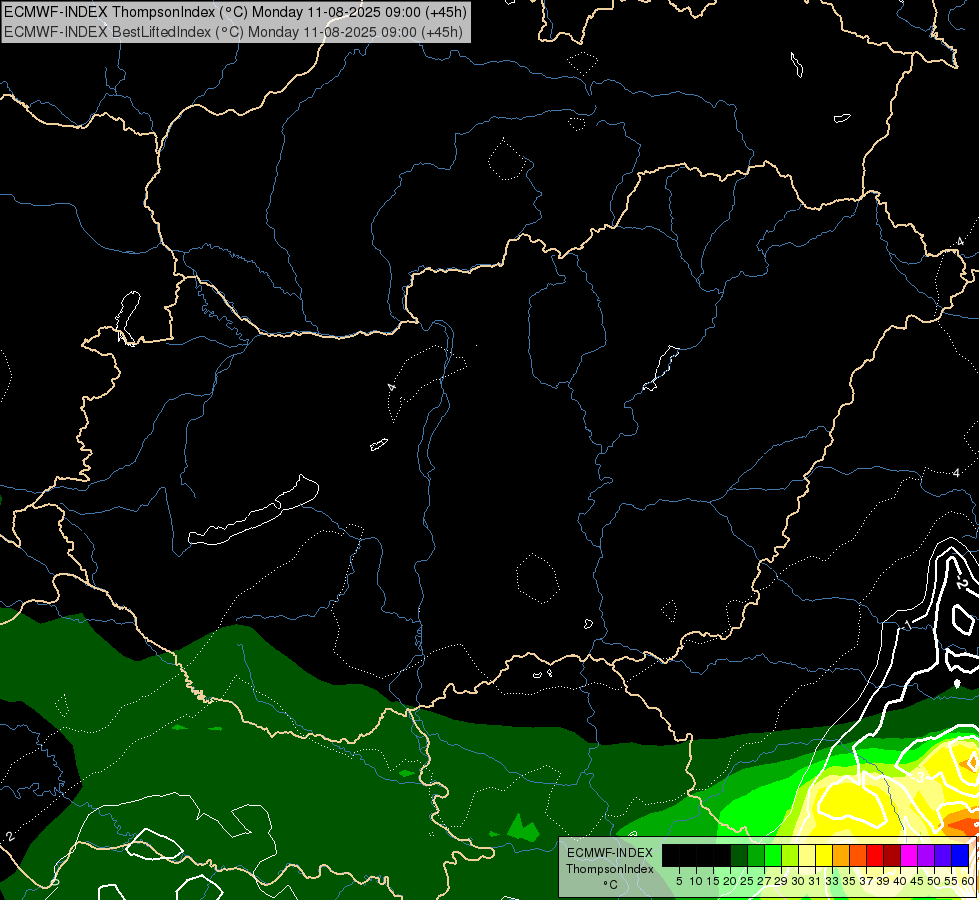The width and height of the screenshot is (979, 900).
Task: Click legend scale value '20'
Action: (730, 881)
